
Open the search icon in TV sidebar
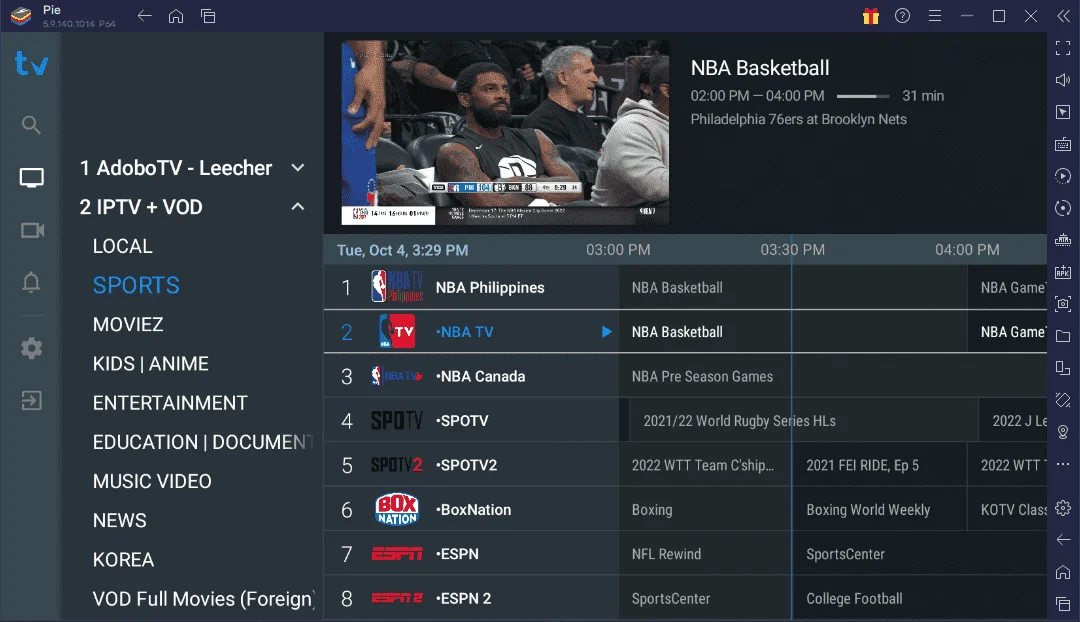click(x=31, y=125)
